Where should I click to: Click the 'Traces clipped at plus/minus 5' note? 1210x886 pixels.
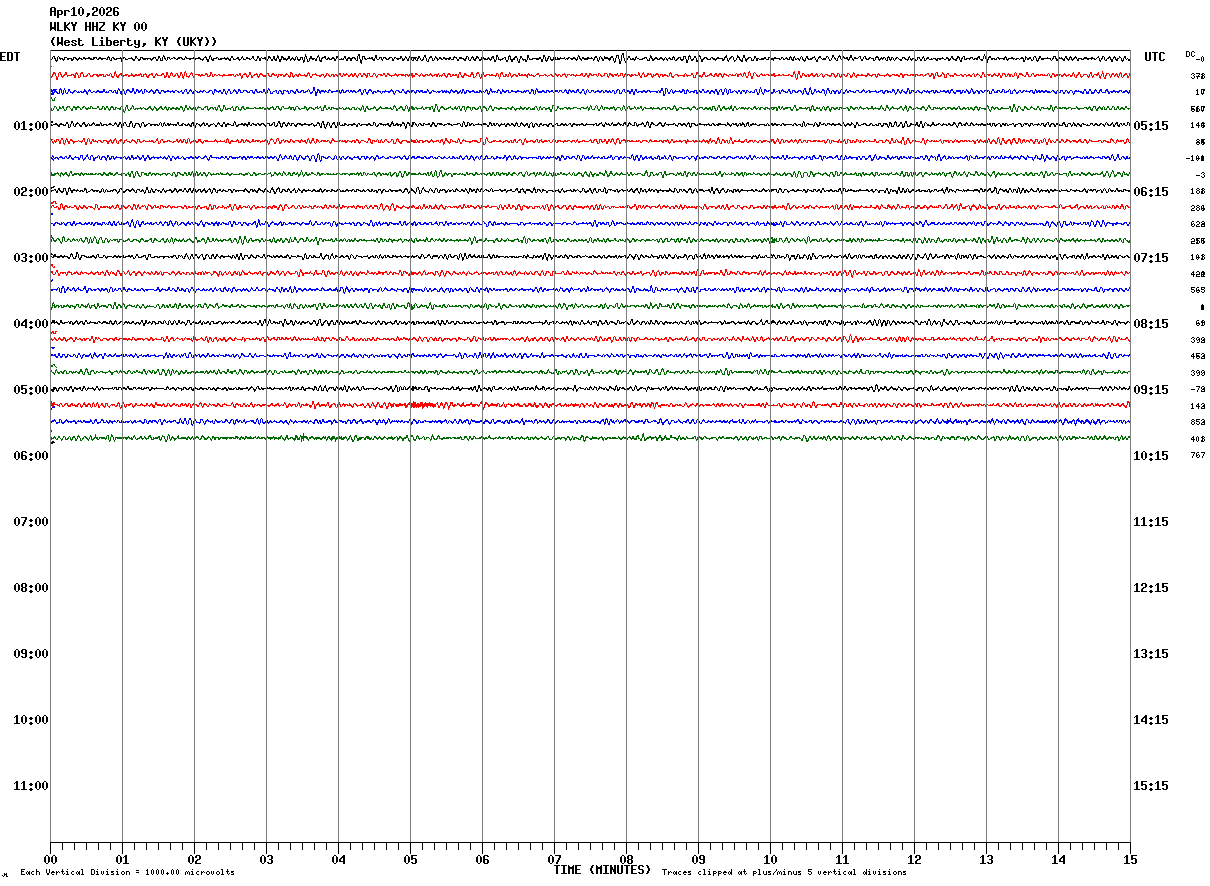click(784, 873)
